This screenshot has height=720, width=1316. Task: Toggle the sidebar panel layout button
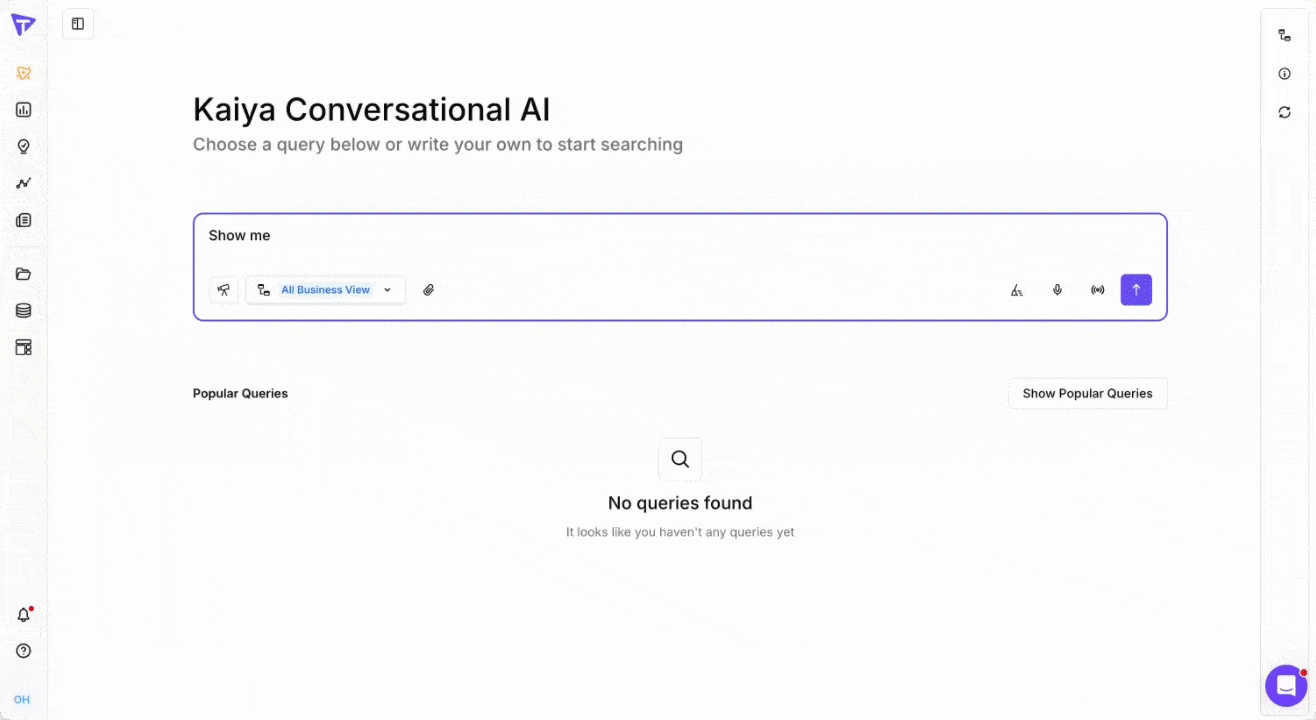[78, 24]
